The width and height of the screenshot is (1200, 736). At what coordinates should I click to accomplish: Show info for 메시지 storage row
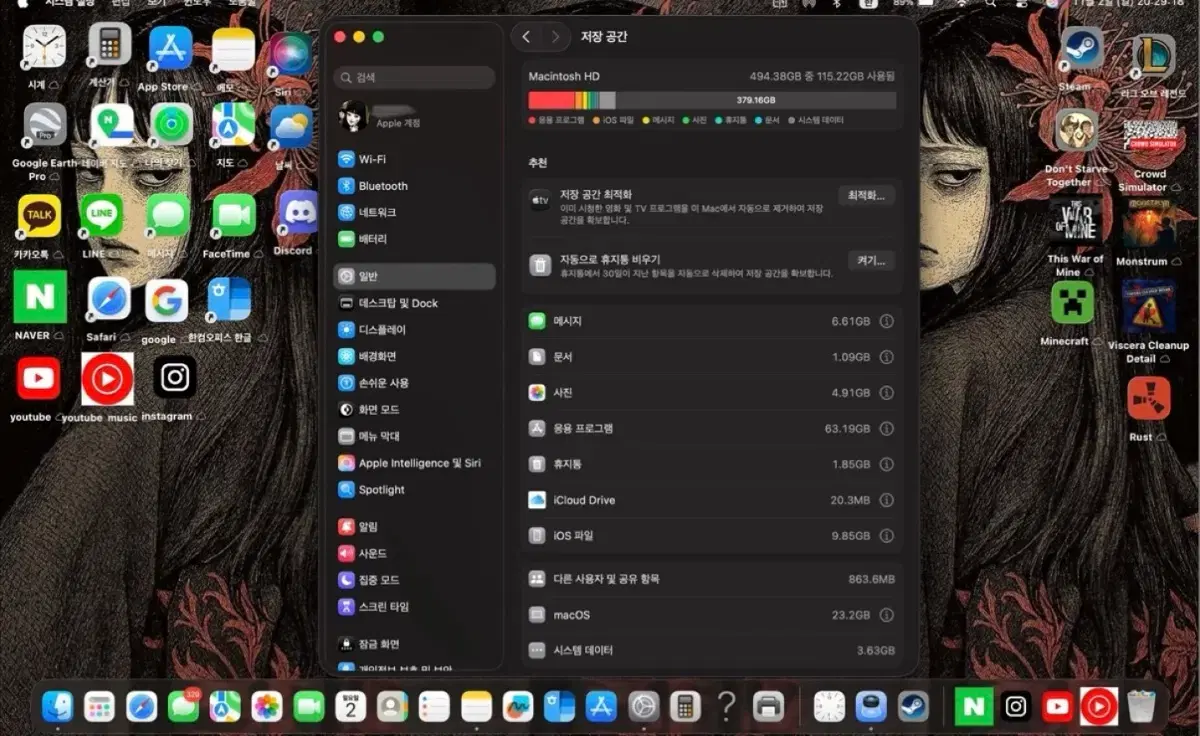886,322
